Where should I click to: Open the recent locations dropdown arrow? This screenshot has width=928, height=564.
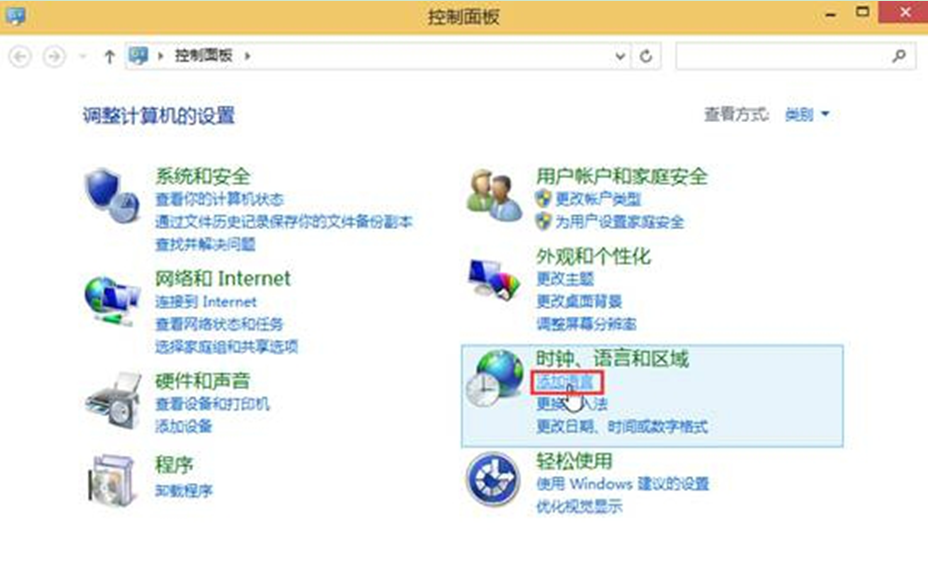click(x=83, y=56)
